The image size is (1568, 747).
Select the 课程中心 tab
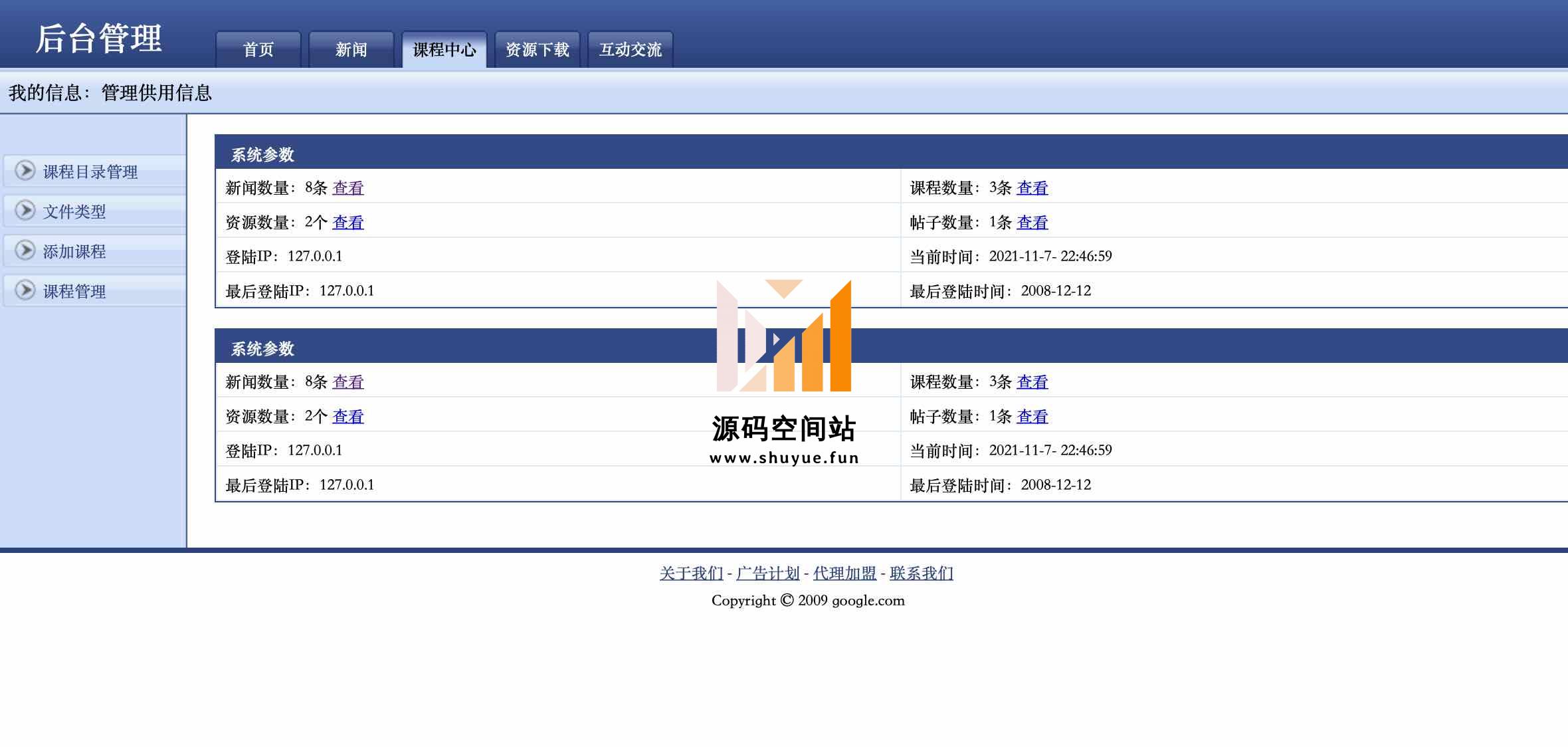tap(444, 49)
